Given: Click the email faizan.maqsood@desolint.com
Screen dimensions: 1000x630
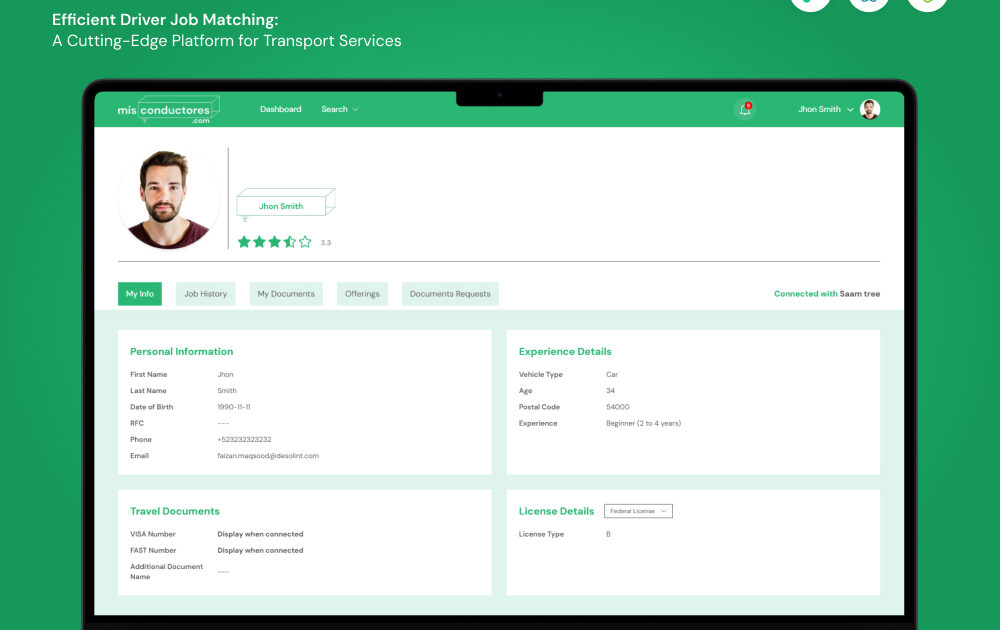Looking at the screenshot, I should pyautogui.click(x=268, y=456).
